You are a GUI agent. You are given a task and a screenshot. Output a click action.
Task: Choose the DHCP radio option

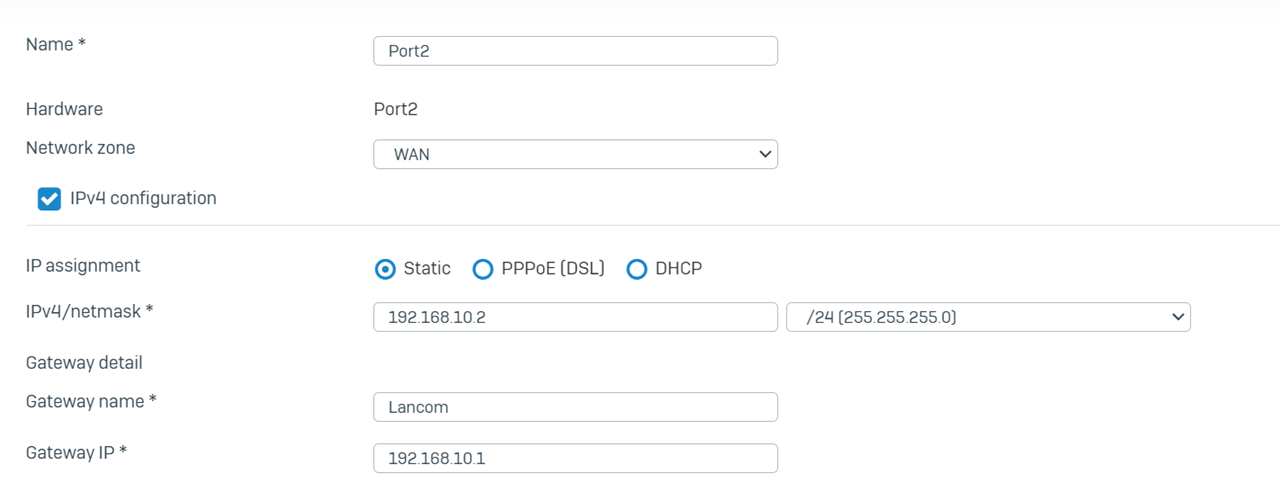pos(637,269)
